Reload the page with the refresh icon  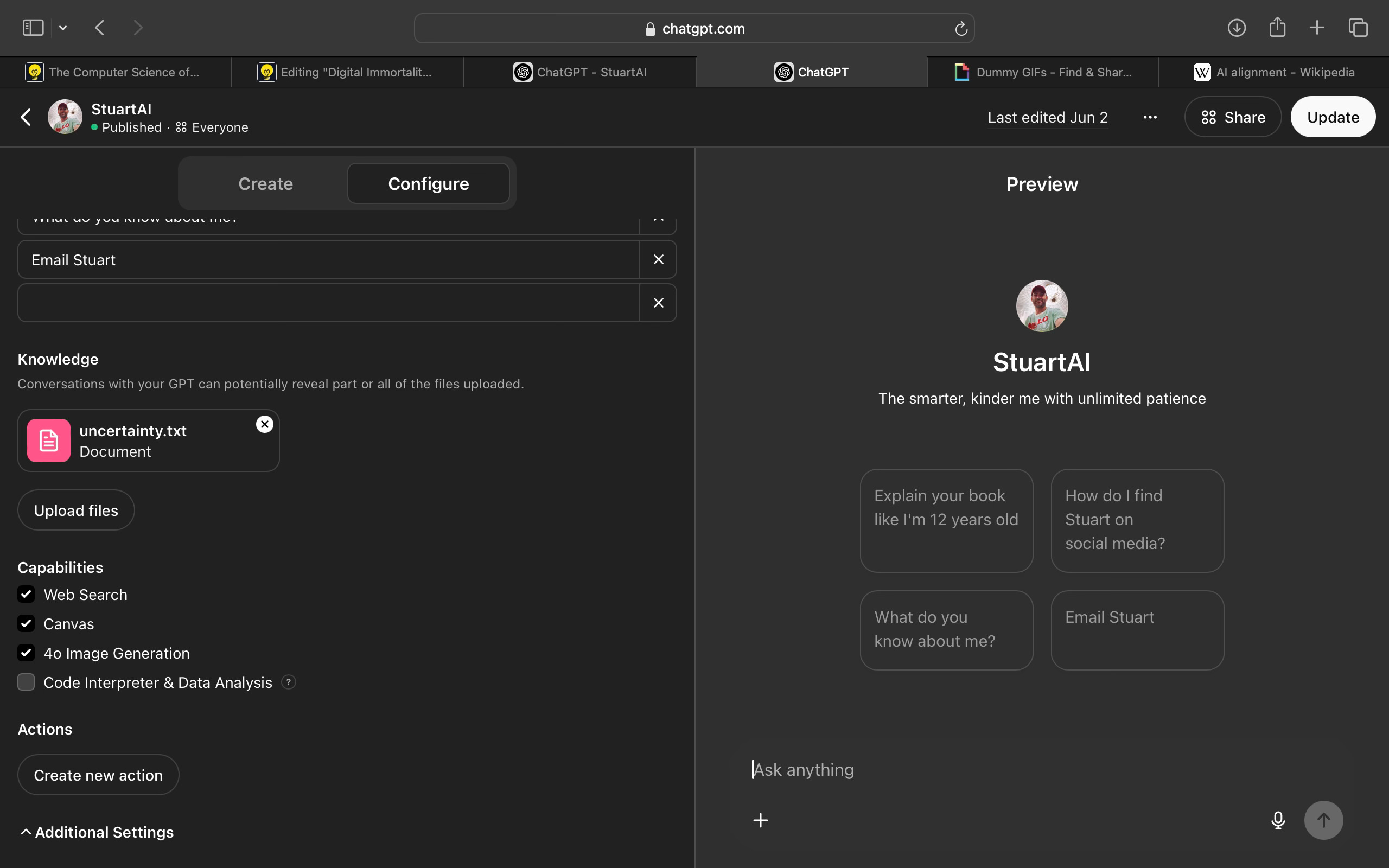pos(961,28)
